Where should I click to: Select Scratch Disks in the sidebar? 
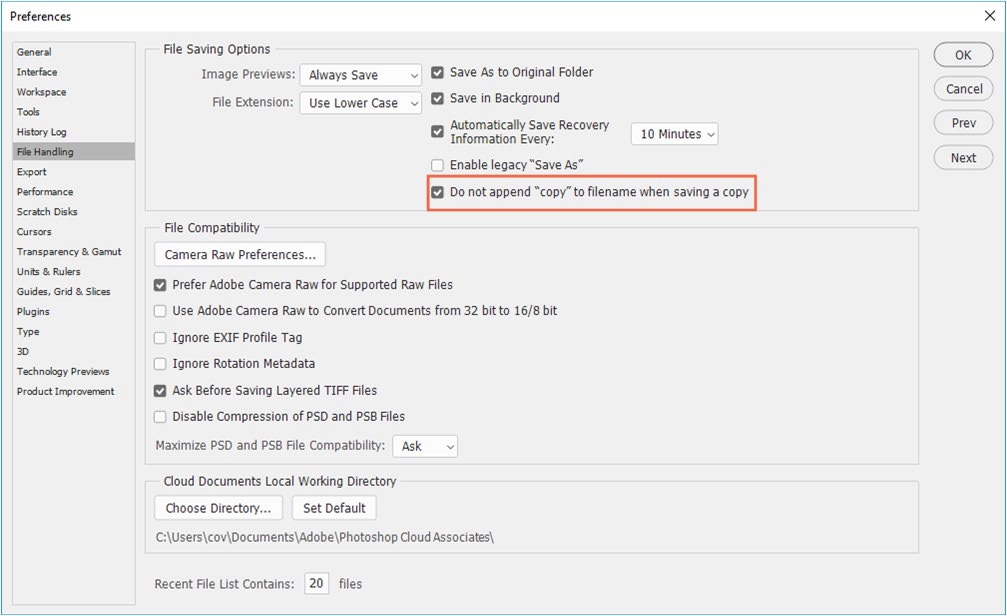point(47,212)
